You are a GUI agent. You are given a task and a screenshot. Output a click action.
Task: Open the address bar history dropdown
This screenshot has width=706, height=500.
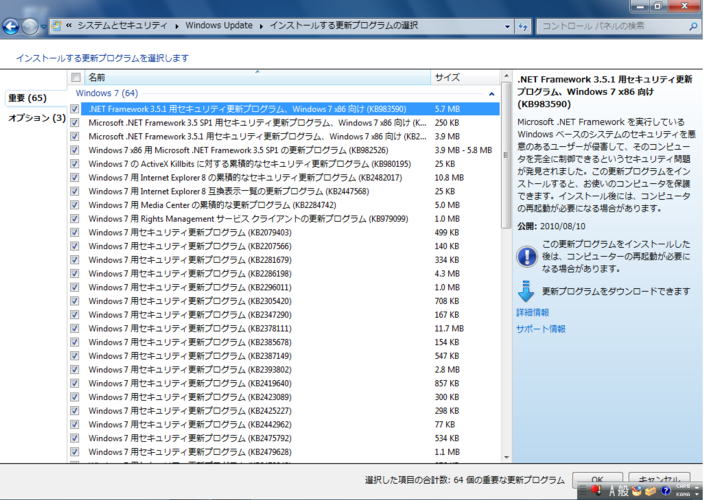click(507, 27)
